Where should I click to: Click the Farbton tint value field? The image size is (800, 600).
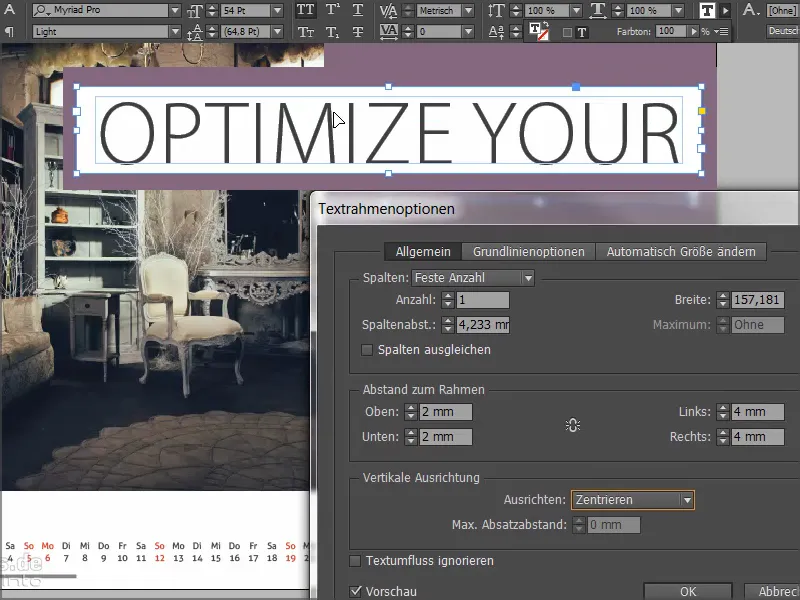pyautogui.click(x=671, y=32)
